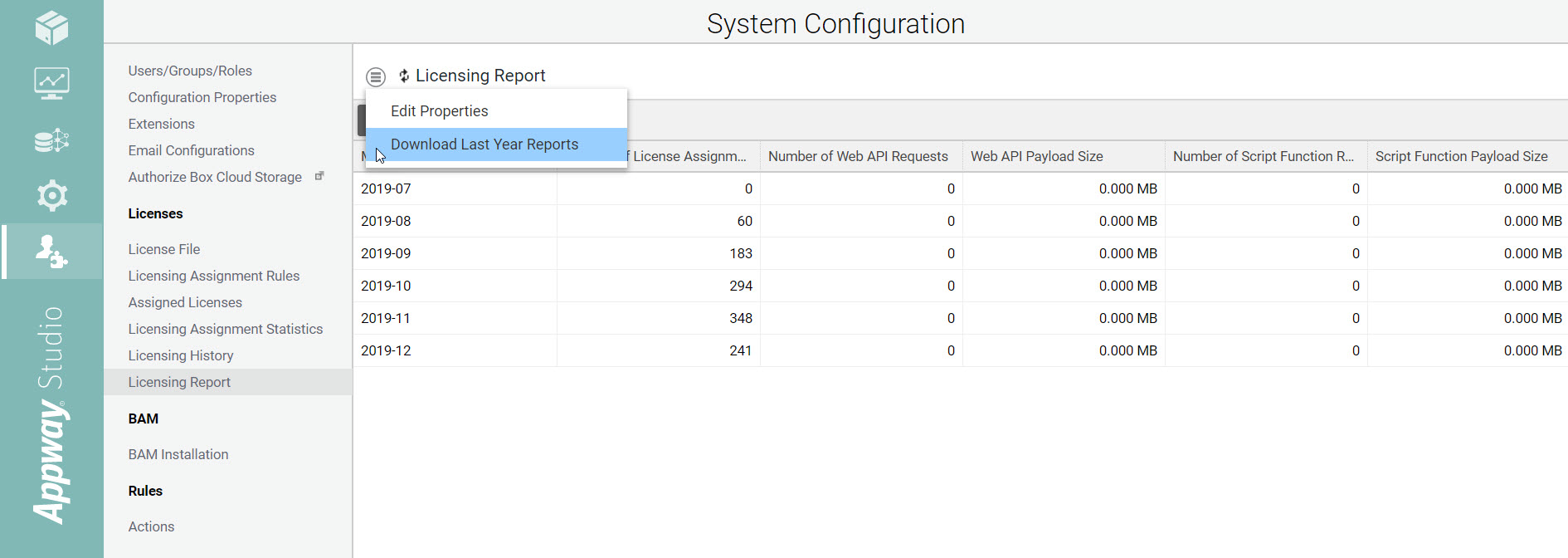Open the monitor chart icon in sidebar
This screenshot has height=558, width=1568.
(51, 83)
